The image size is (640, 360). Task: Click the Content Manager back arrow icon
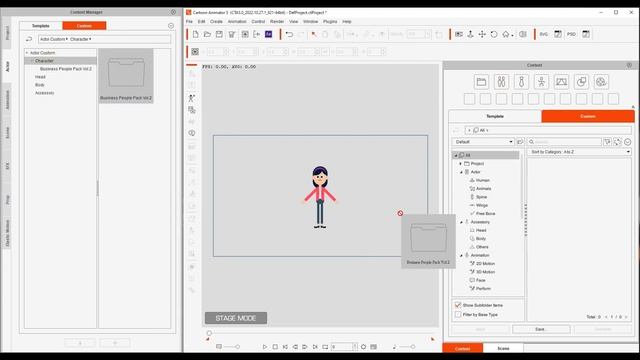tap(29, 39)
